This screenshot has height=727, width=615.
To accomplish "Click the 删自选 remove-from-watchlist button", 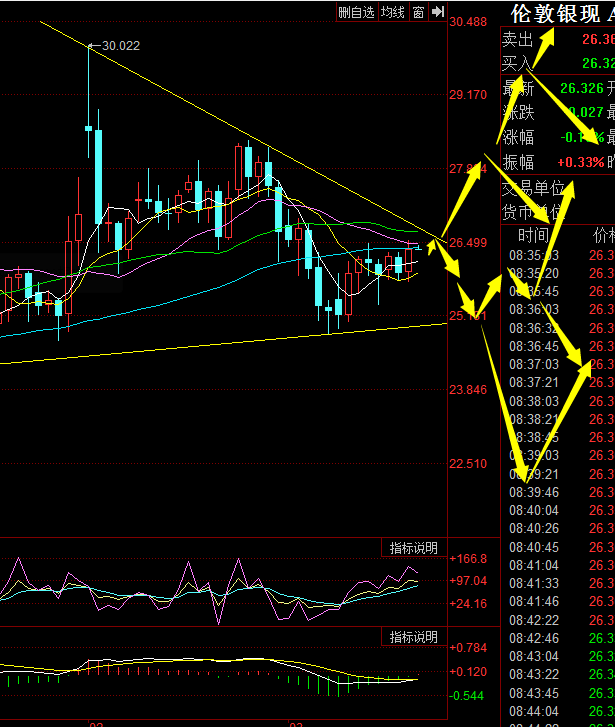I will (x=356, y=12).
